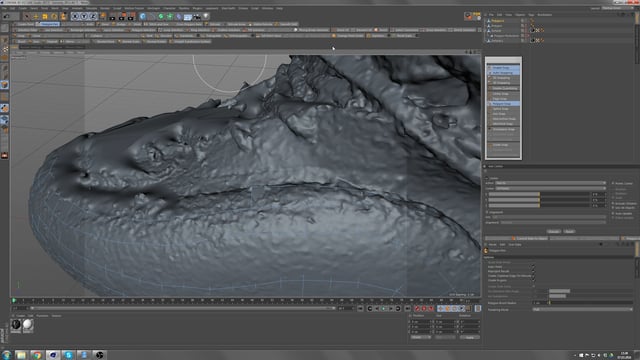The width and height of the screenshot is (640, 360).
Task: Open the first dropdown in the axis panel
Action: 550,183
